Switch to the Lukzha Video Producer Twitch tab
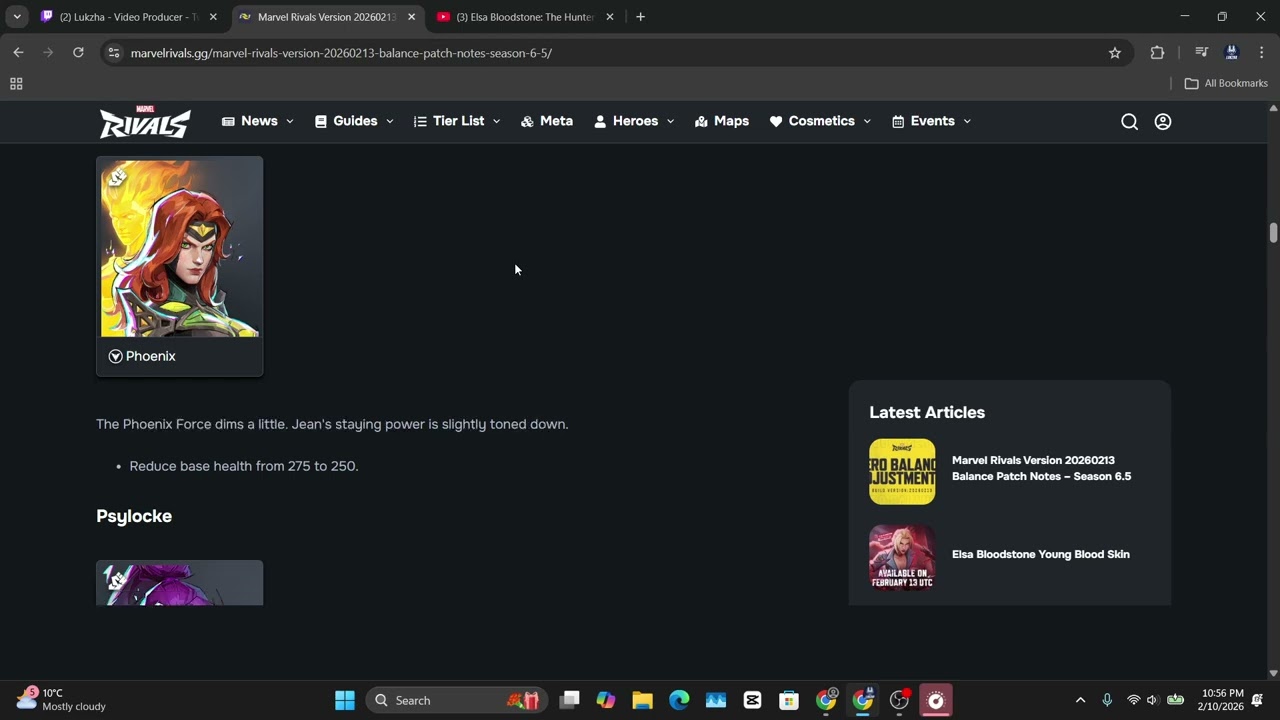This screenshot has width=1280, height=720. pos(128,17)
